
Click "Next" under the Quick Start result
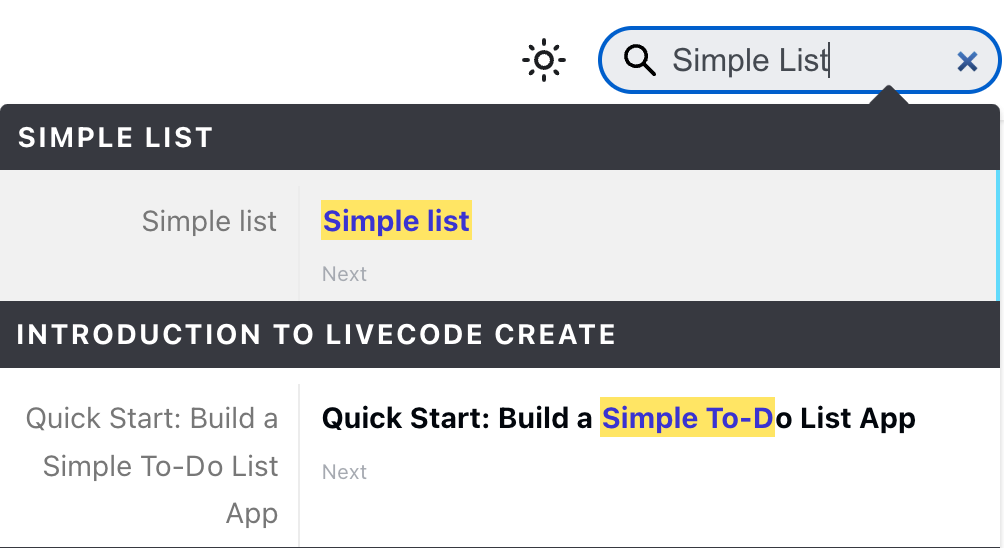point(344,472)
